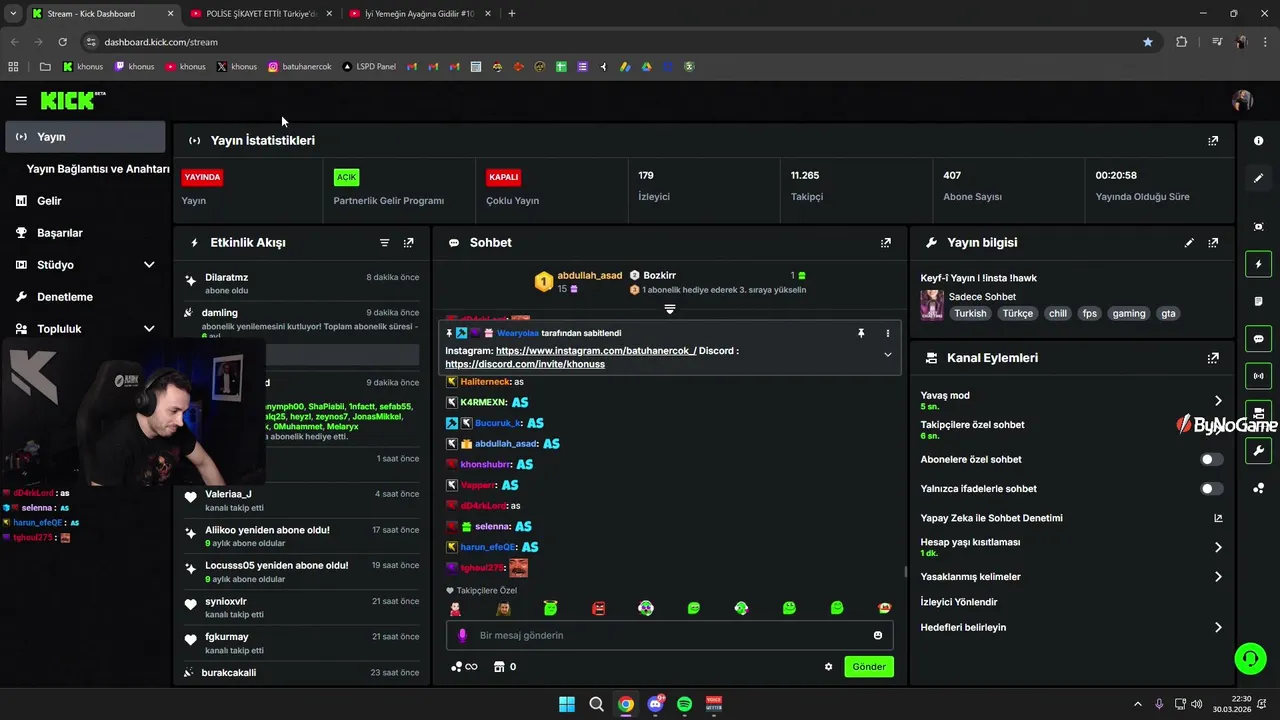The width and height of the screenshot is (1280, 720).
Task: Open the LSPD Panel bookmark
Action: pyautogui.click(x=369, y=67)
